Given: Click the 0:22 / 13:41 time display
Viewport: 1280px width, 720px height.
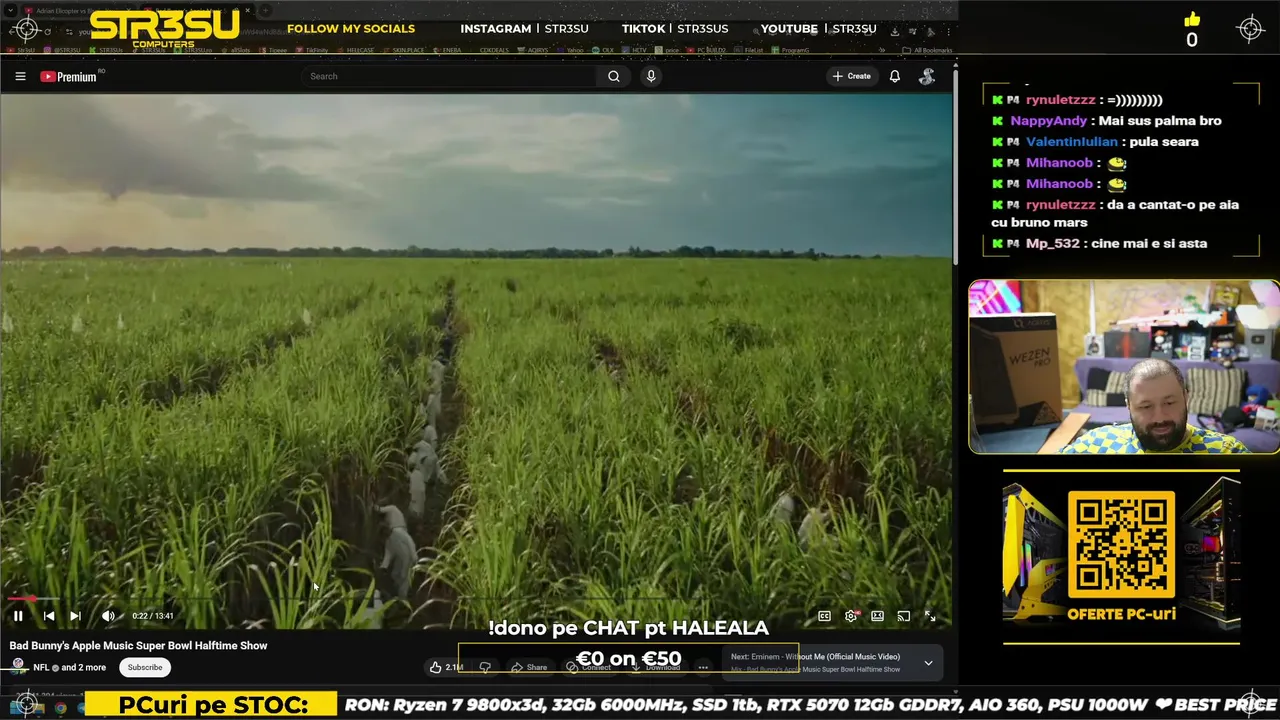Looking at the screenshot, I should (153, 616).
